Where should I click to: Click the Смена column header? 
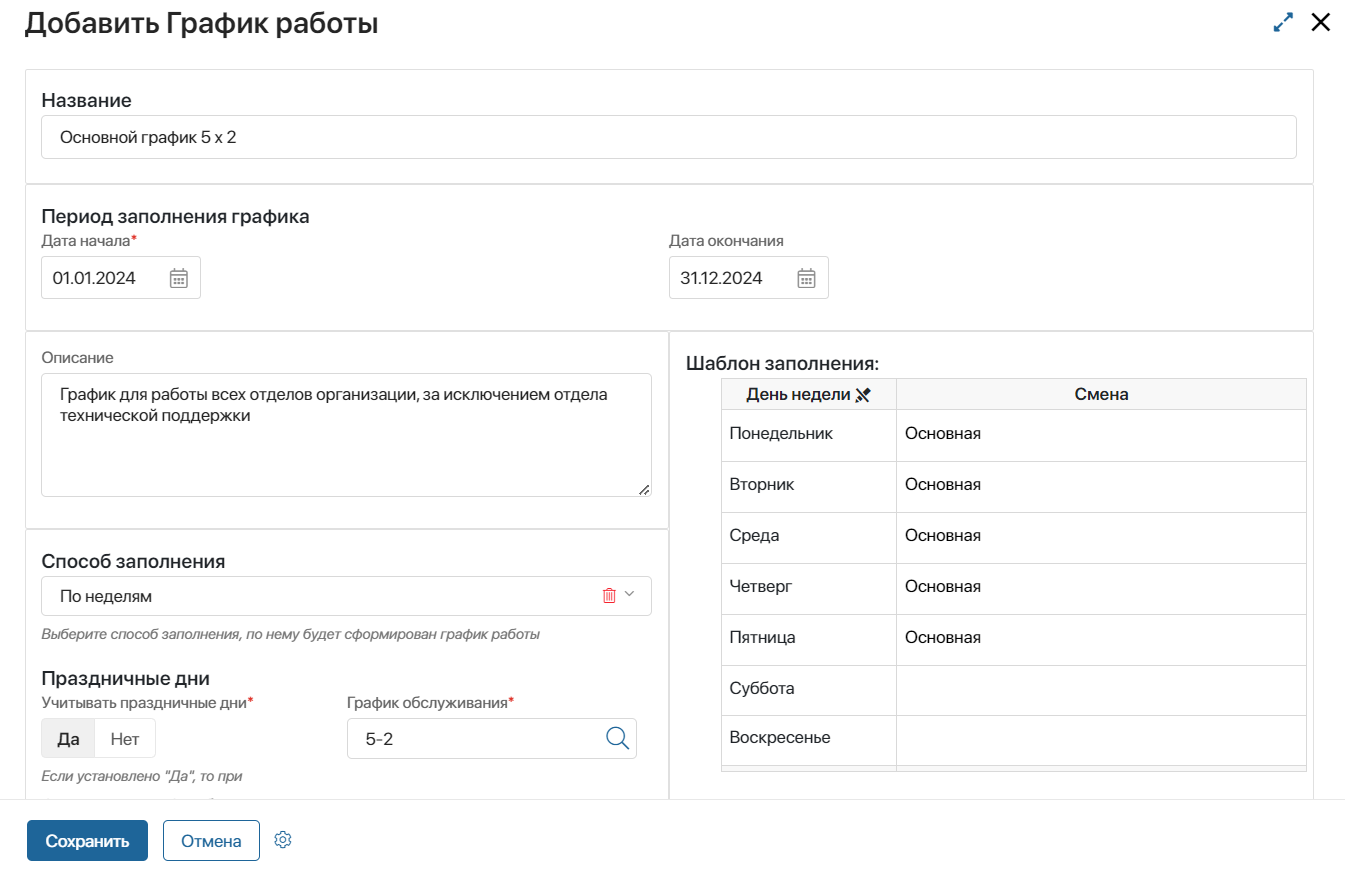point(1101,395)
